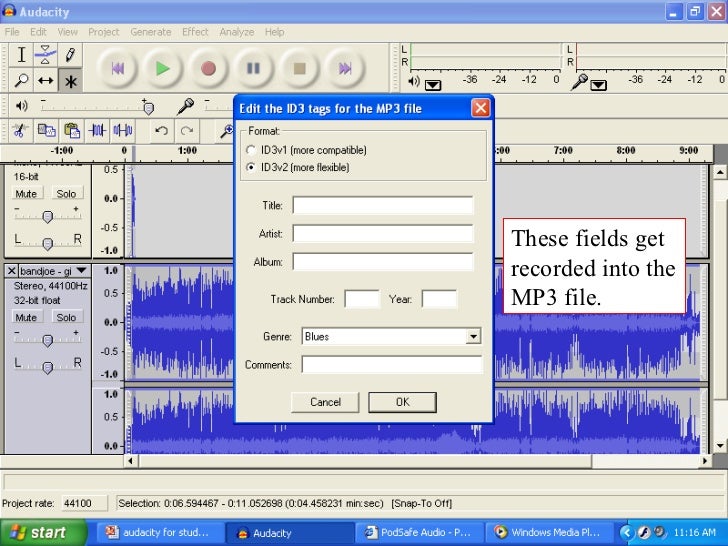
Task: Click the Title input field
Action: tap(383, 205)
